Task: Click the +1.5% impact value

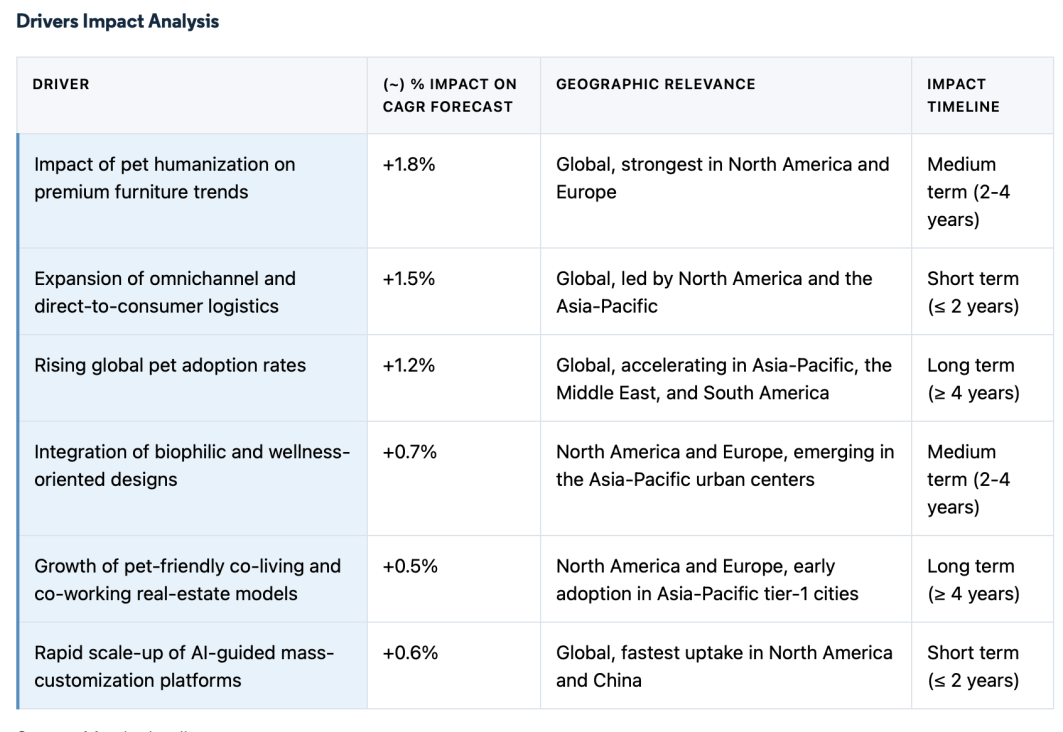Action: point(409,279)
